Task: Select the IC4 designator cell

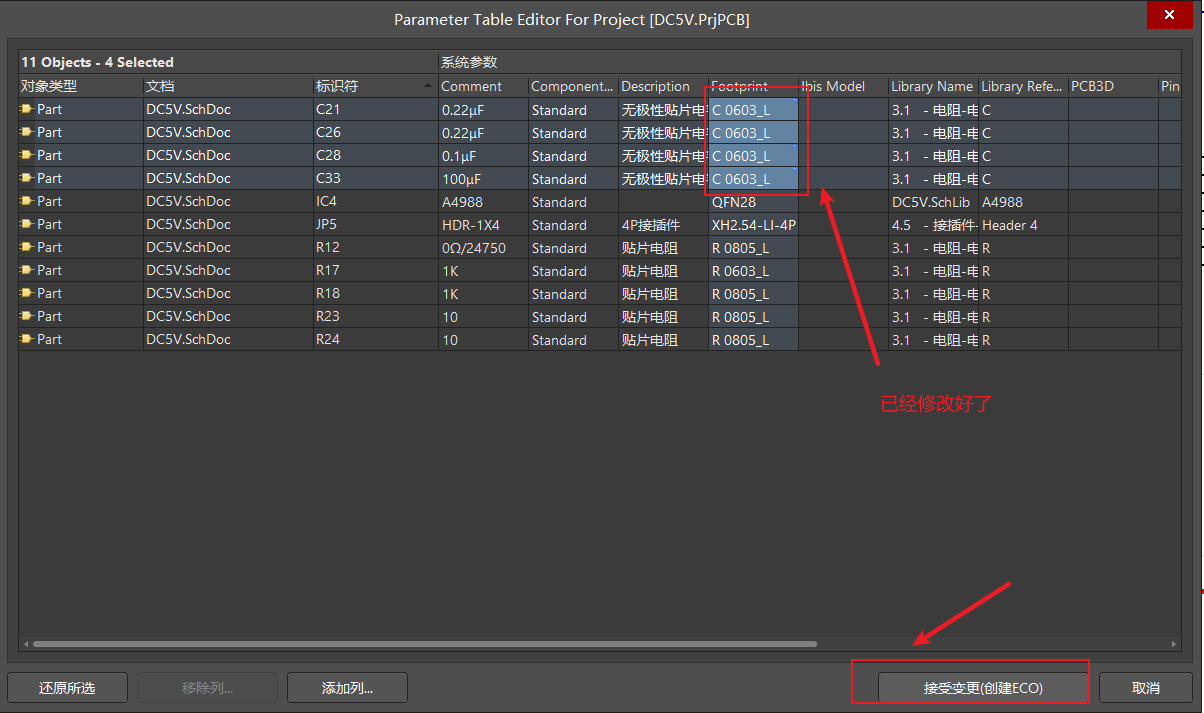Action: [375, 202]
